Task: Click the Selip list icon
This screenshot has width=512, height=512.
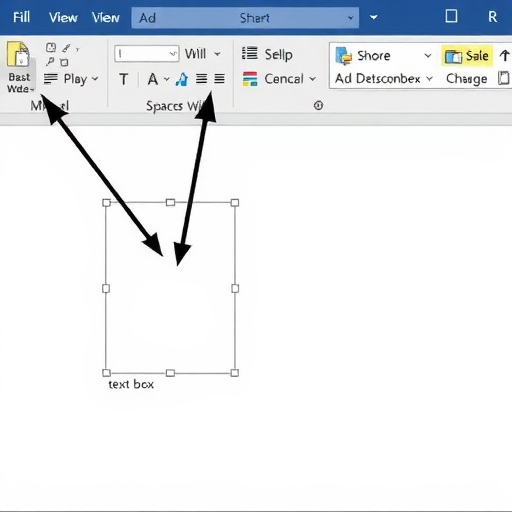Action: tap(250, 54)
